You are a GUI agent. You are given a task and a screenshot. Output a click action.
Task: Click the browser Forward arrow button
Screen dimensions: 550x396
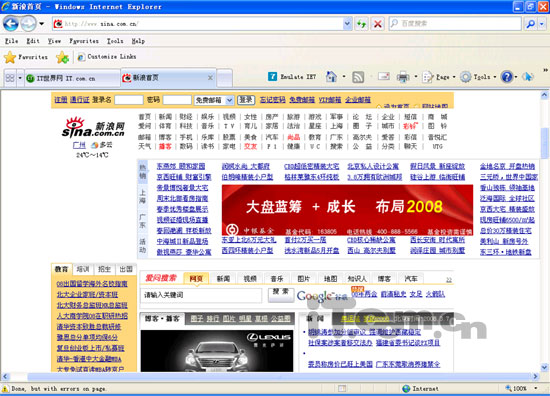point(28,24)
